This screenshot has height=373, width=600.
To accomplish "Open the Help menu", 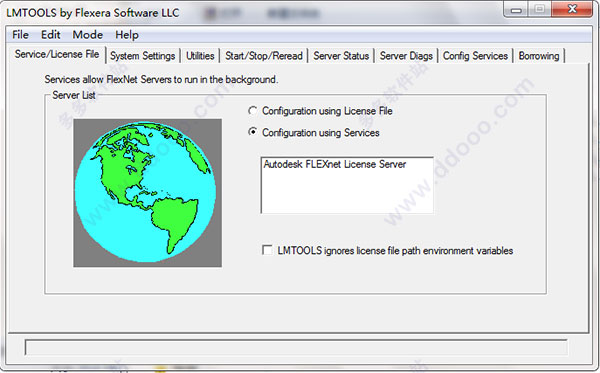I will (127, 35).
